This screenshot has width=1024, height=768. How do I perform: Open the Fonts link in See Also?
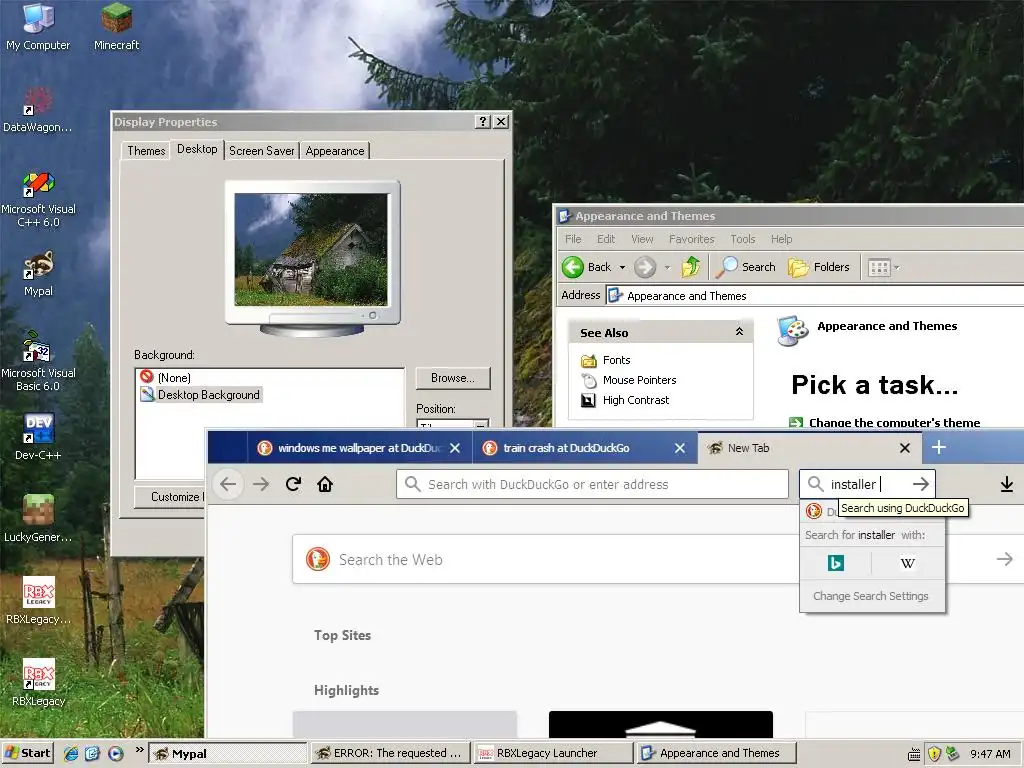[x=616, y=360]
